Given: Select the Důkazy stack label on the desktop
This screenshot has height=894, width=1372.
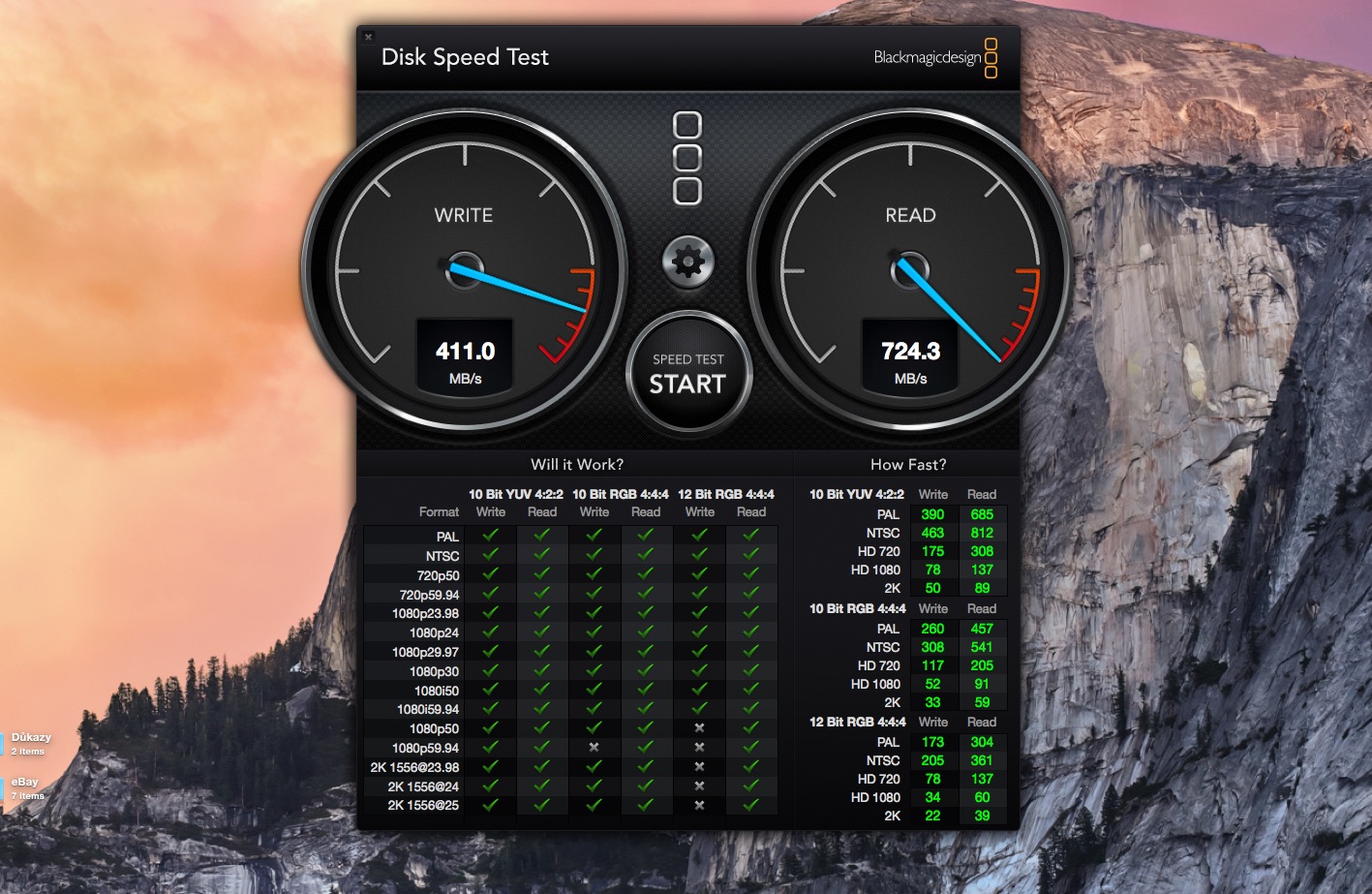Looking at the screenshot, I should click(x=31, y=737).
